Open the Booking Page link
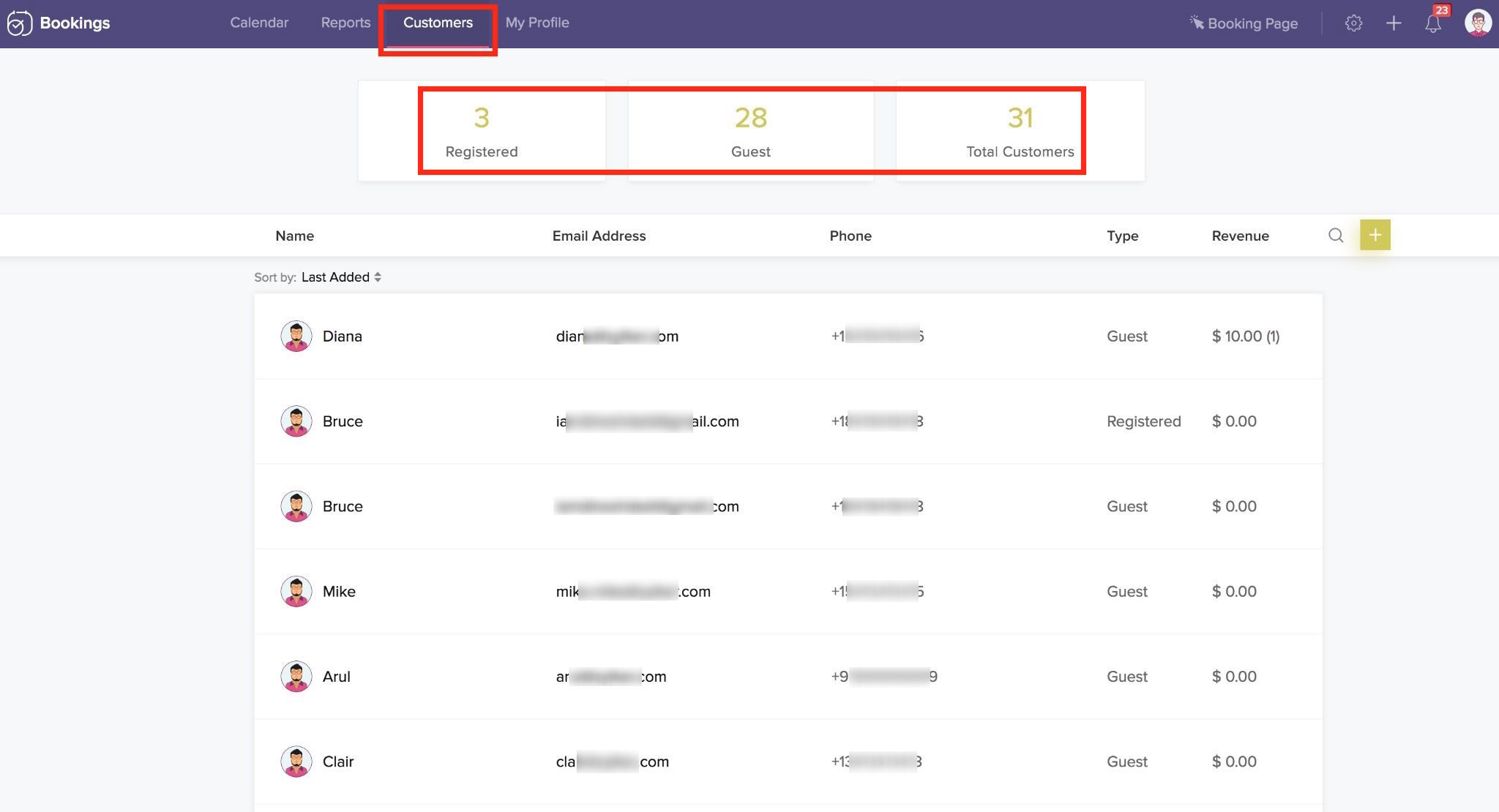The image size is (1499, 812). 1244,23
